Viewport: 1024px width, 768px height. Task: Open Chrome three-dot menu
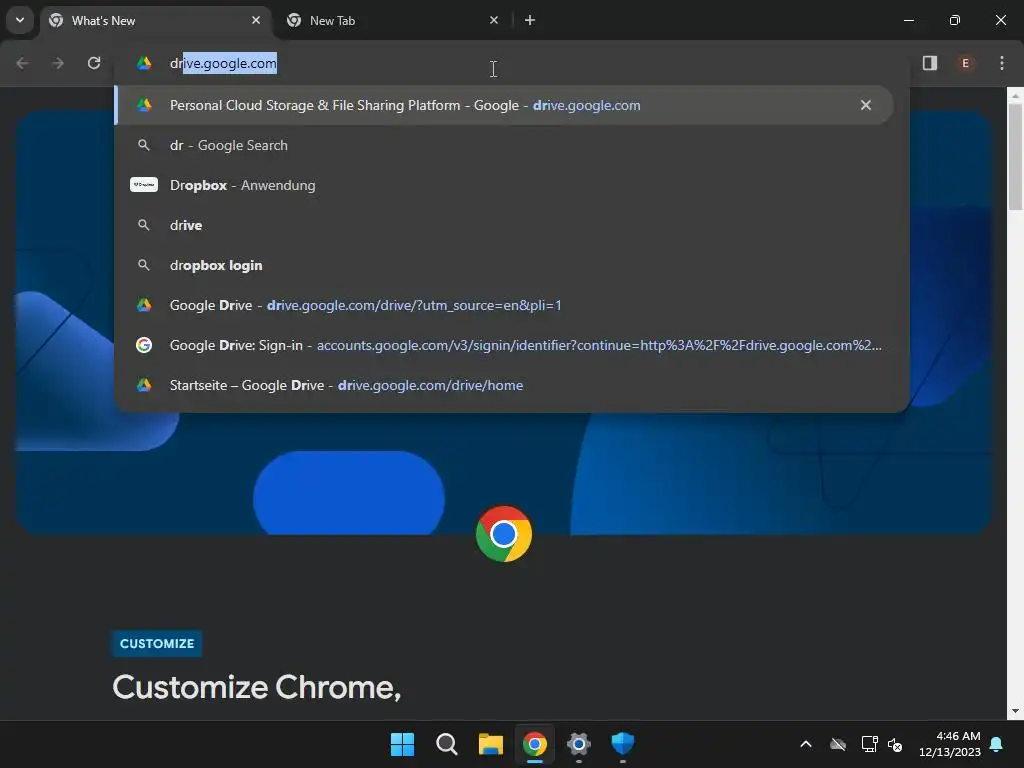[x=1002, y=63]
